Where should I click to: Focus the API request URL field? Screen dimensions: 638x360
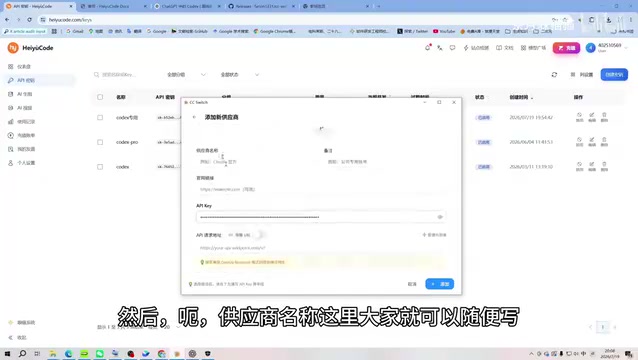click(321, 248)
